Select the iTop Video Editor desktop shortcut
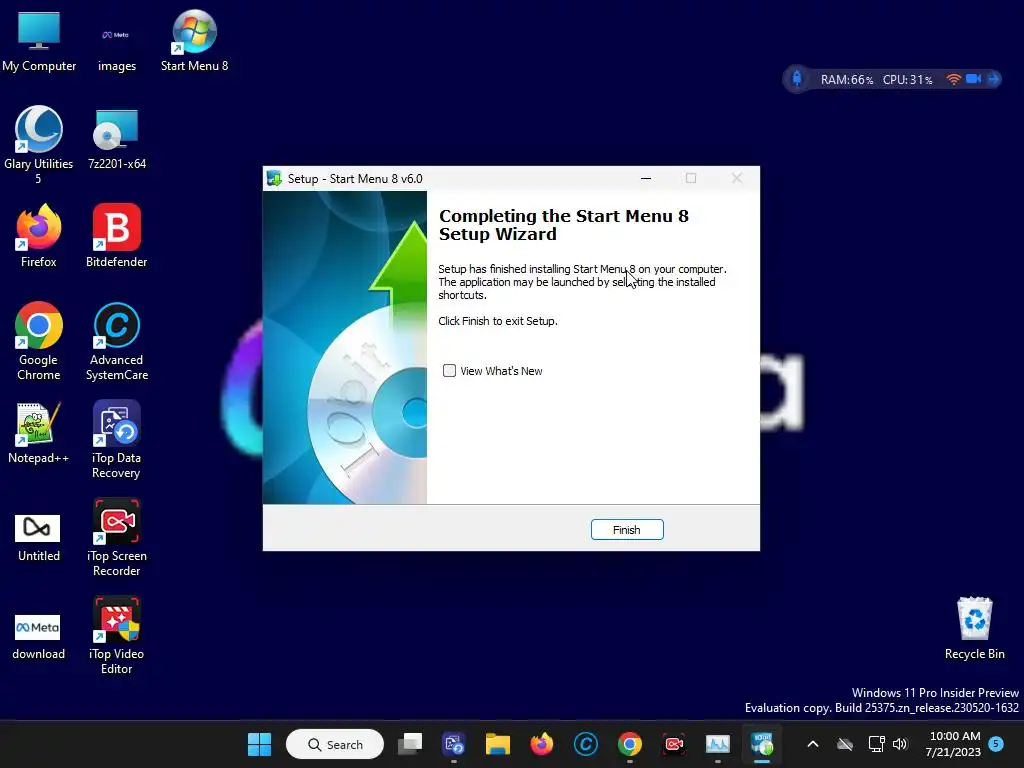Screen dimensions: 1024x768 117,635
